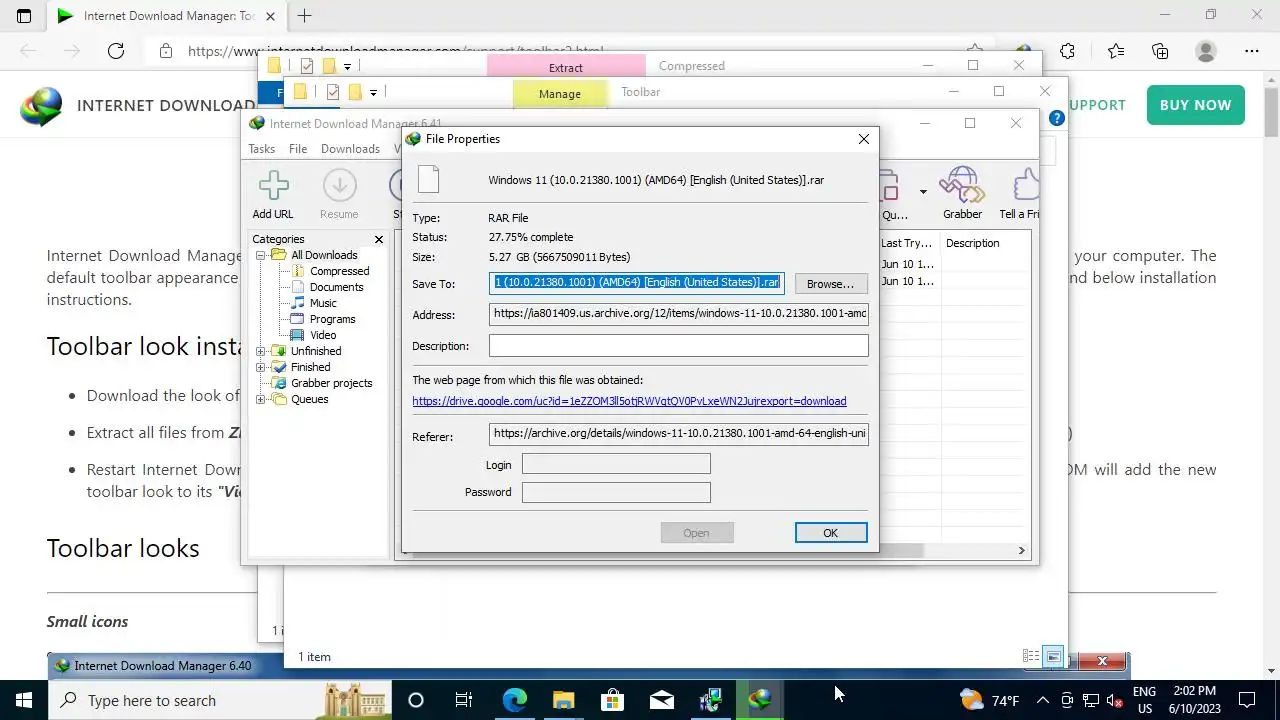
Task: Close the File Properties dialog
Action: click(864, 139)
